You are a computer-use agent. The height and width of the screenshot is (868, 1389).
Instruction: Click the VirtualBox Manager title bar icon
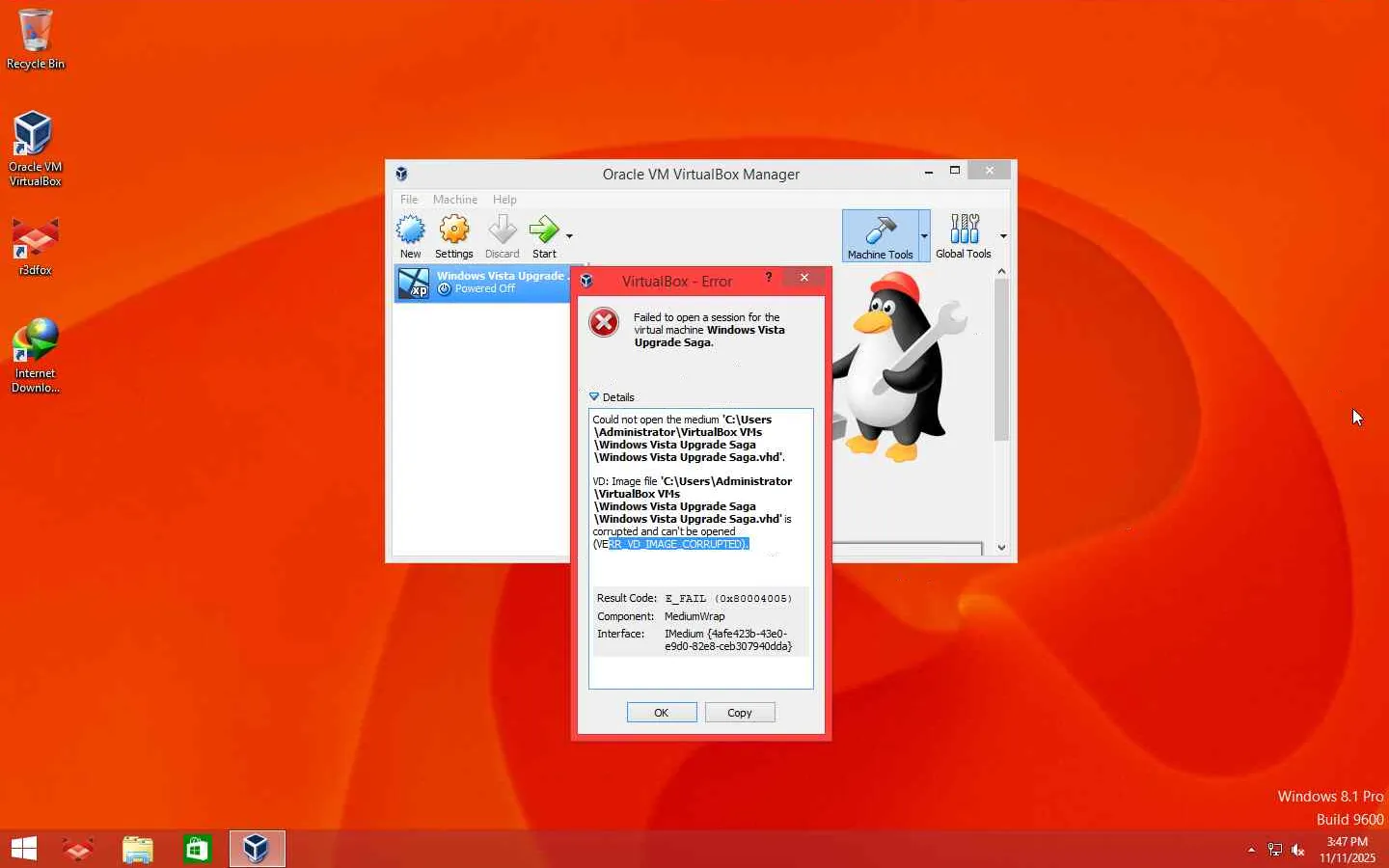tap(401, 174)
